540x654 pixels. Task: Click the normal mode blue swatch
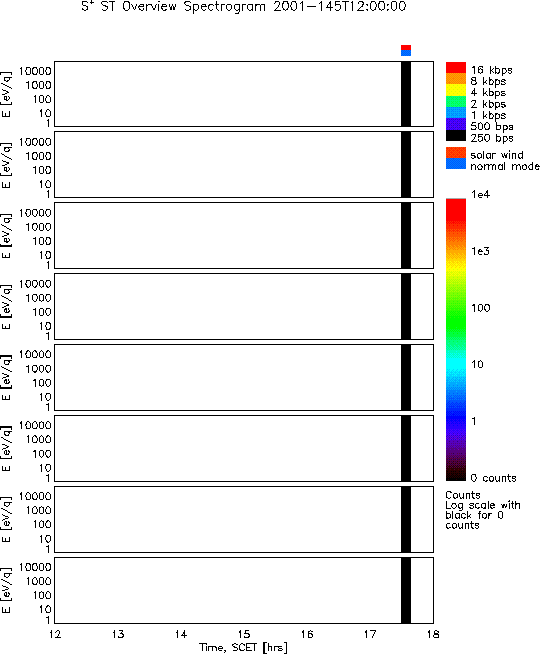point(456,164)
